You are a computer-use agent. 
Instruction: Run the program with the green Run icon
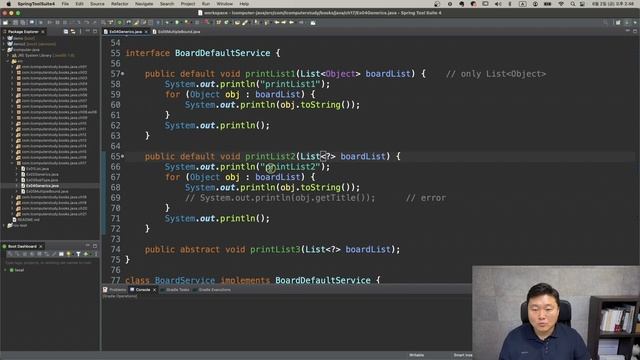tap(177, 22)
